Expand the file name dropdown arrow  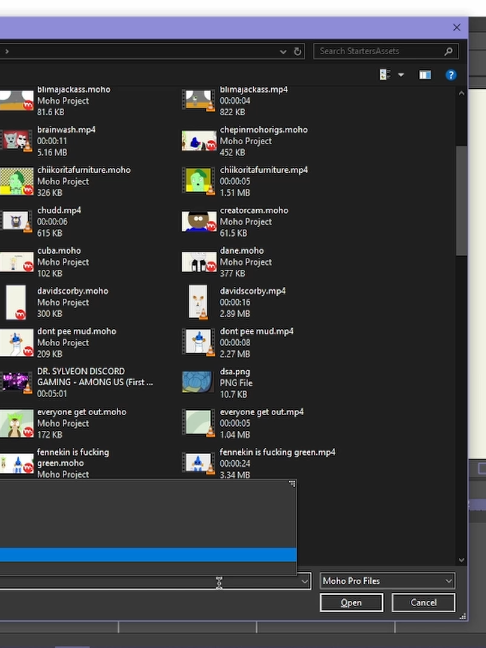tap(305, 581)
